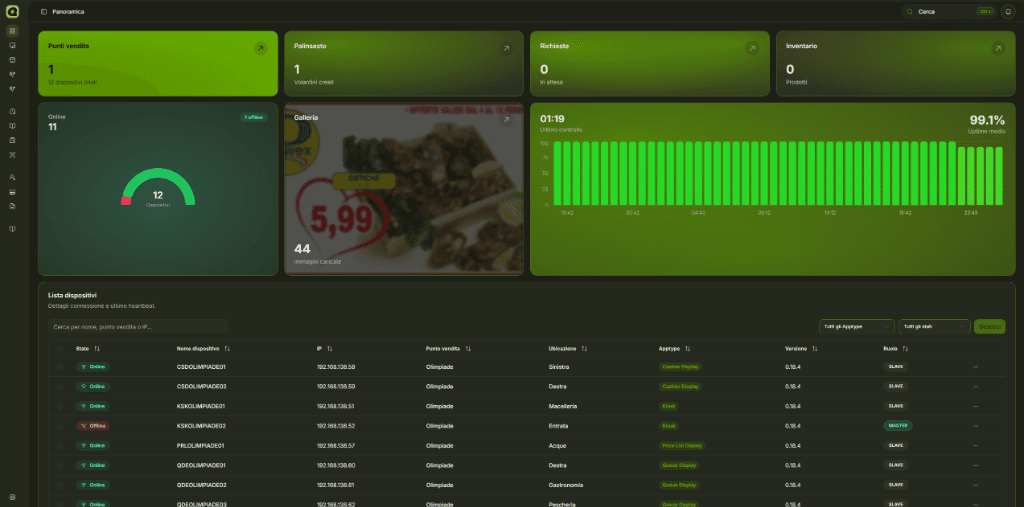Expand the Tutti gli Apptype dropdown
Image resolution: width=1024 pixels, height=507 pixels.
tap(856, 327)
